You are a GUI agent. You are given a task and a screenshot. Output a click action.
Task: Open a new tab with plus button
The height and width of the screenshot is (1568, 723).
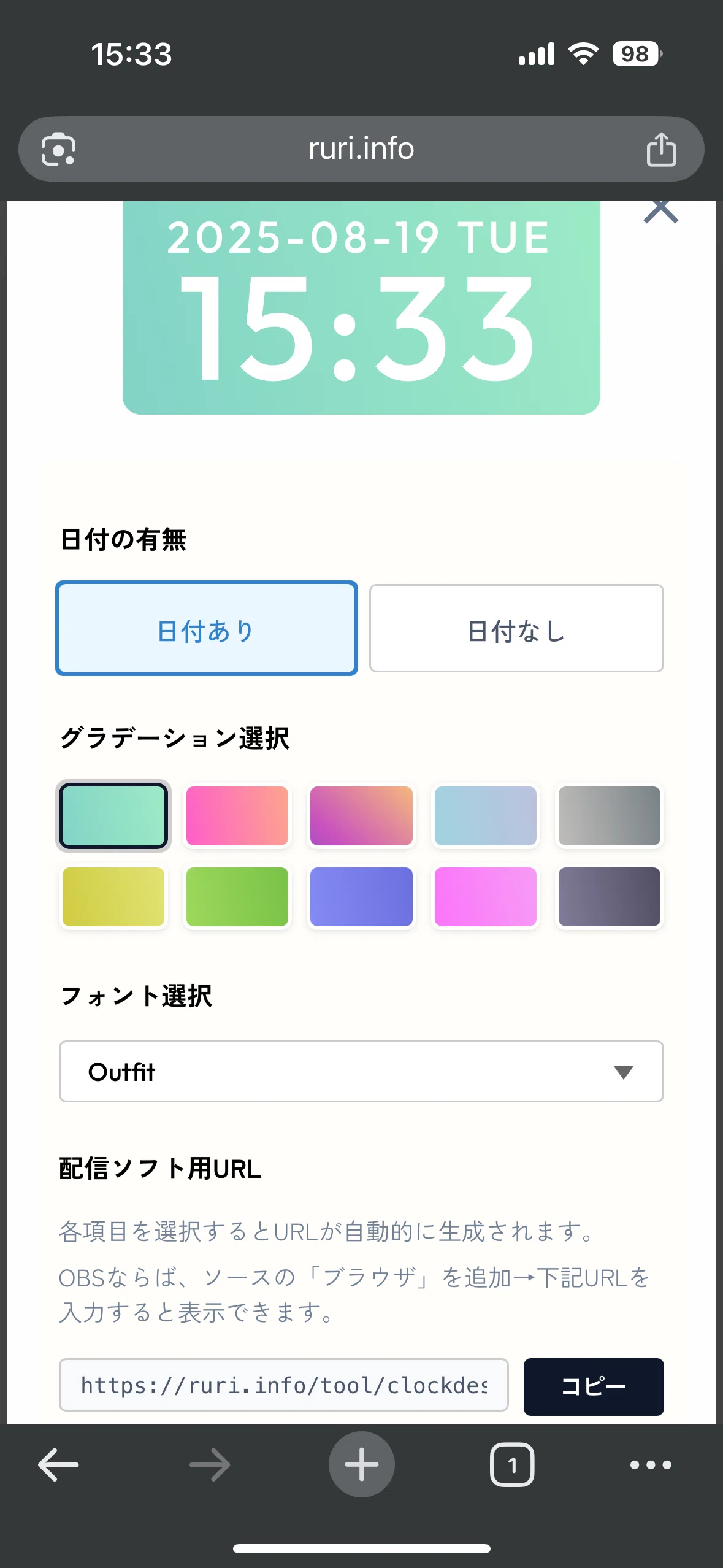click(361, 1464)
